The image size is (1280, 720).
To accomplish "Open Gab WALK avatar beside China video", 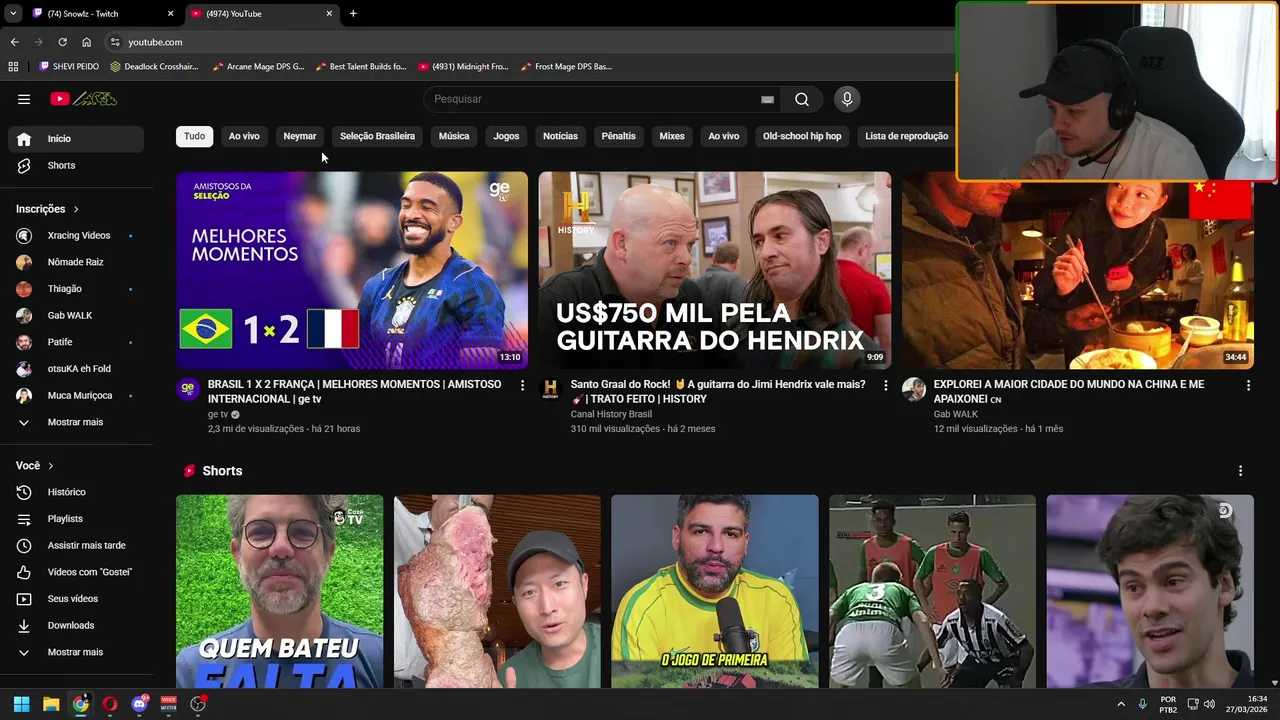I will 913,389.
